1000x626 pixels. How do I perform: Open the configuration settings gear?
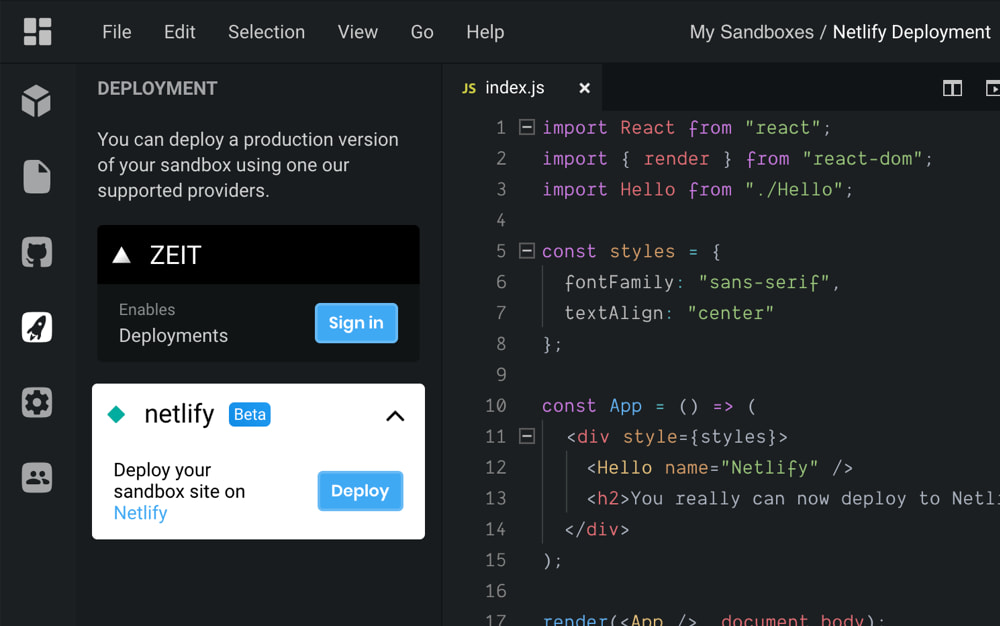pos(37,402)
